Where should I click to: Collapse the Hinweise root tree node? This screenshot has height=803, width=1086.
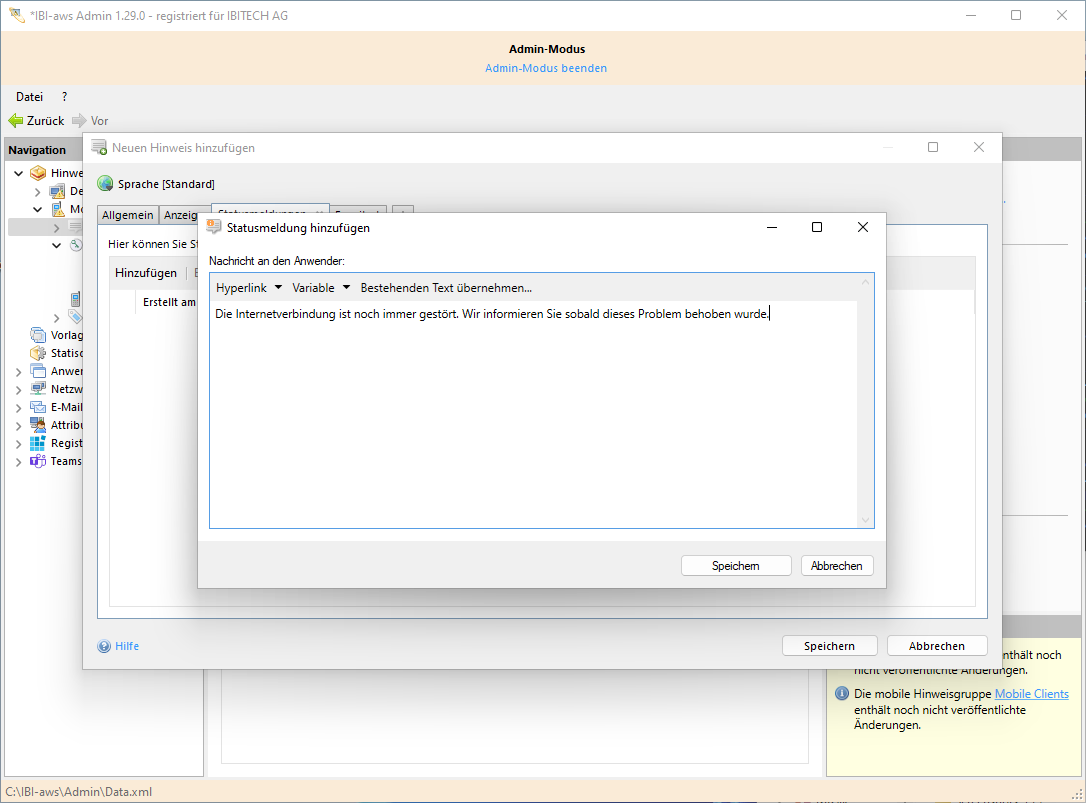(19, 174)
